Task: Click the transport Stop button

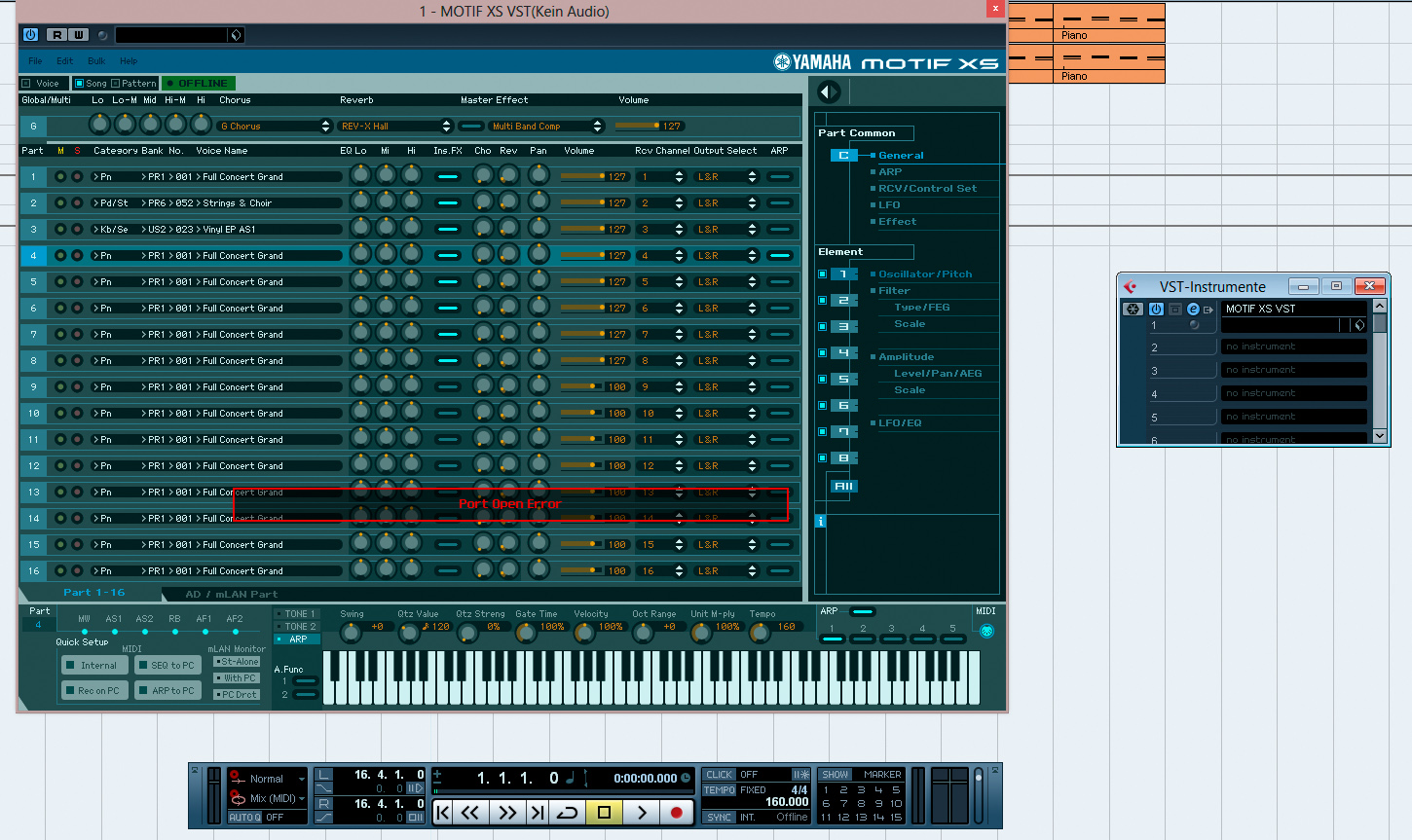Action: point(604,812)
